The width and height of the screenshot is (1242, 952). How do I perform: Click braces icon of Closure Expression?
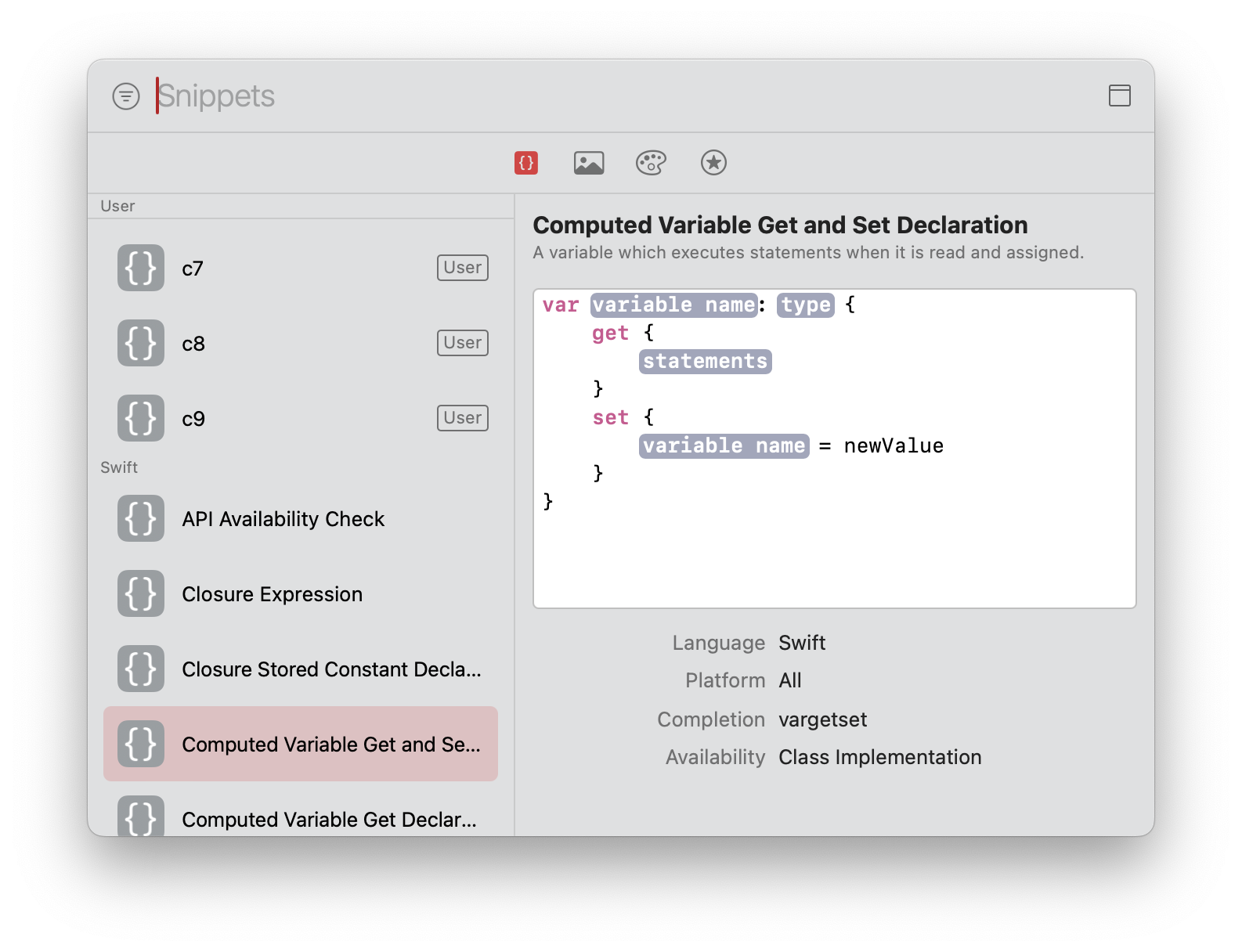point(141,593)
